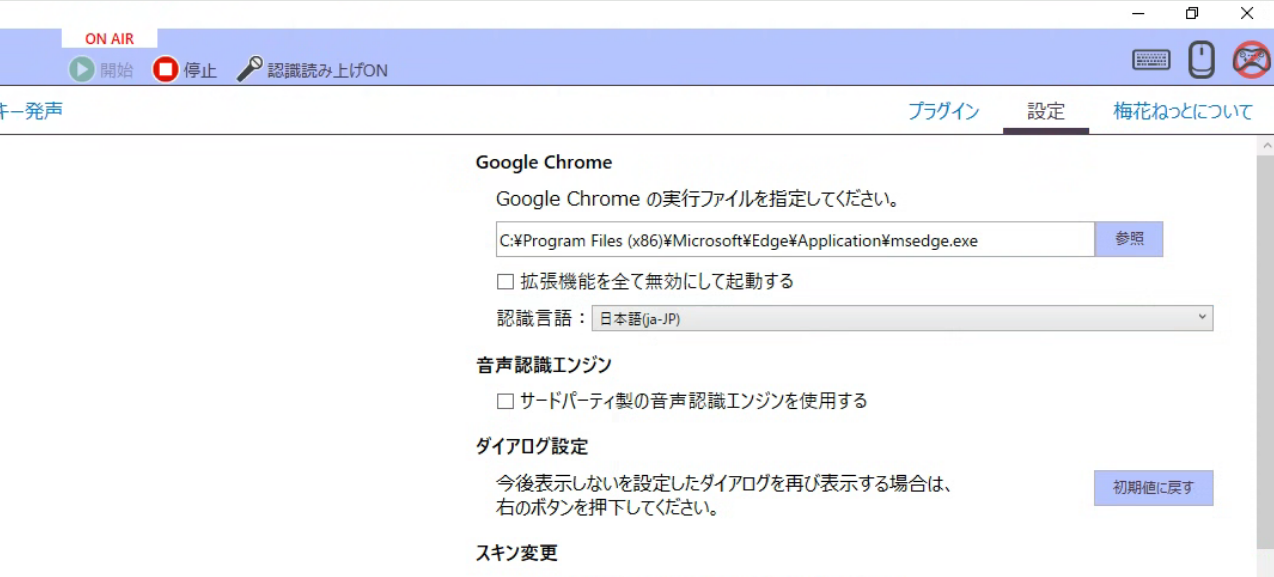
Task: Click the Chrome executable path field
Action: pos(795,241)
